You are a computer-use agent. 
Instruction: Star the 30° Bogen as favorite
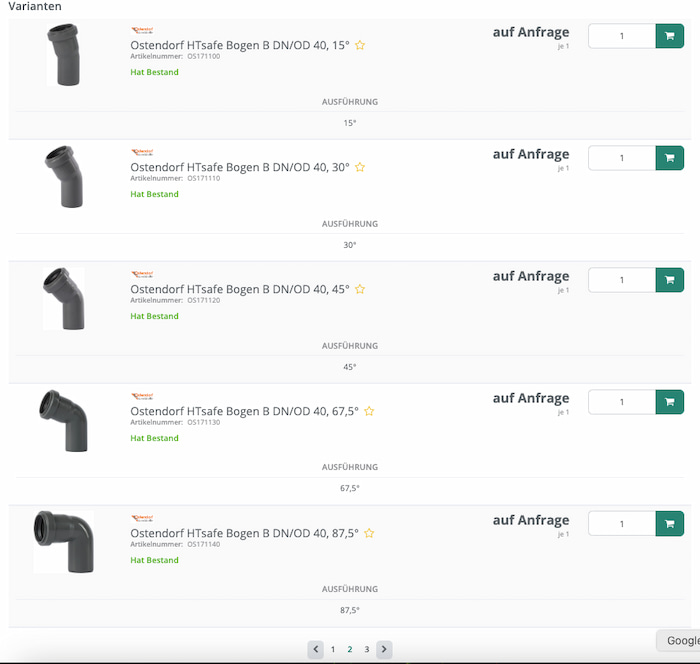pos(360,168)
